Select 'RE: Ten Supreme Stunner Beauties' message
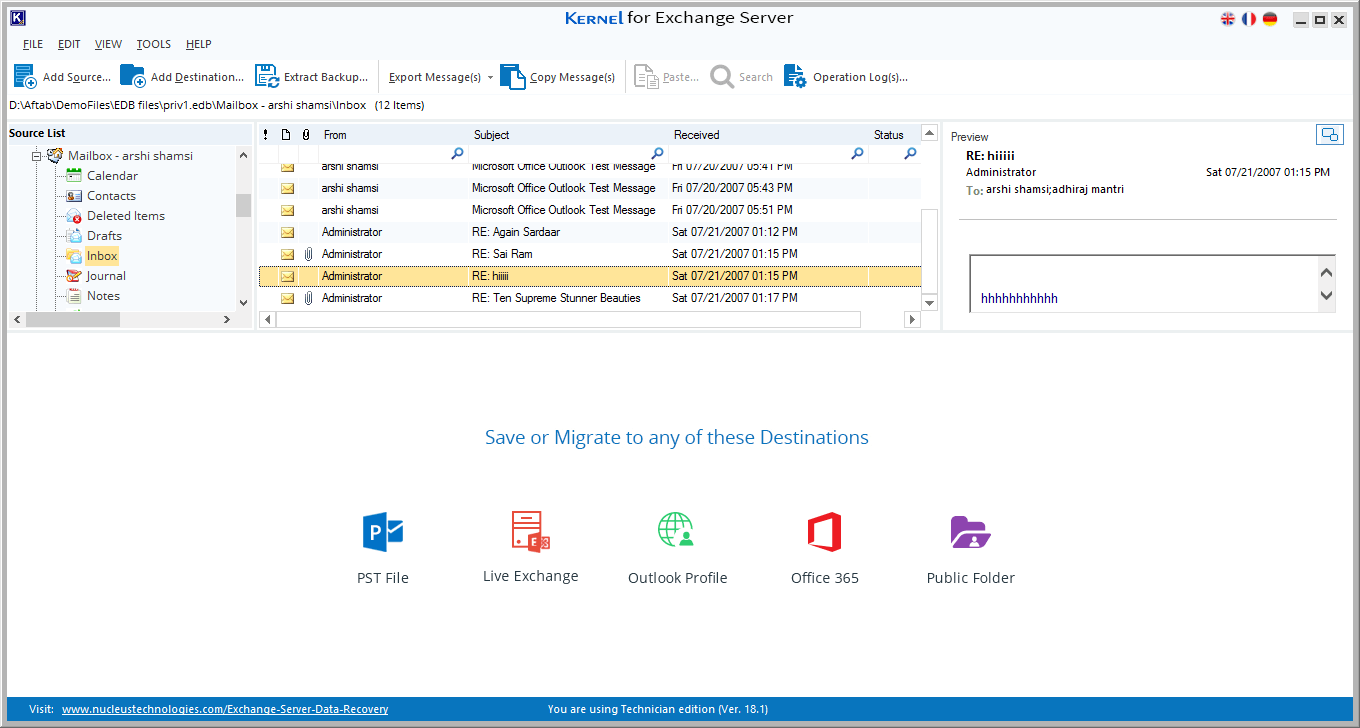Viewport: 1360px width, 728px height. (x=590, y=298)
